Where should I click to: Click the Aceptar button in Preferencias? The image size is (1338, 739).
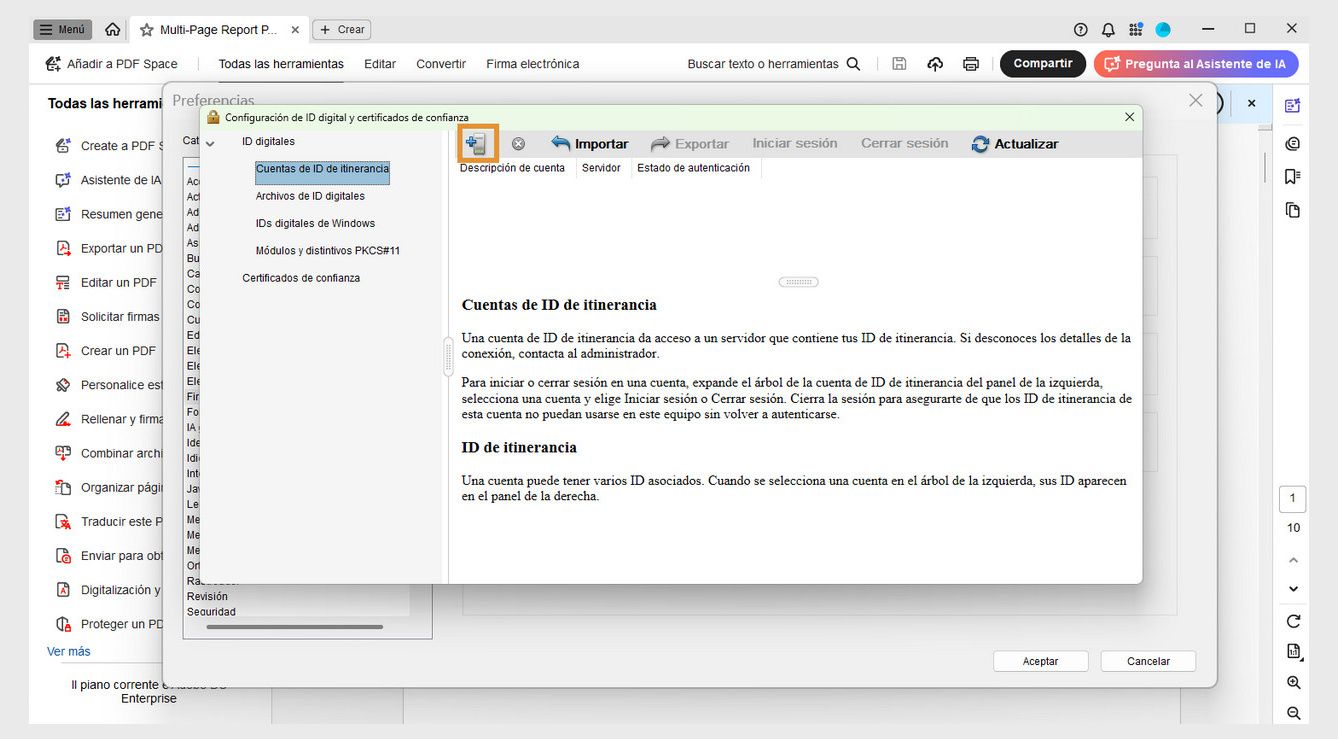coord(1040,660)
